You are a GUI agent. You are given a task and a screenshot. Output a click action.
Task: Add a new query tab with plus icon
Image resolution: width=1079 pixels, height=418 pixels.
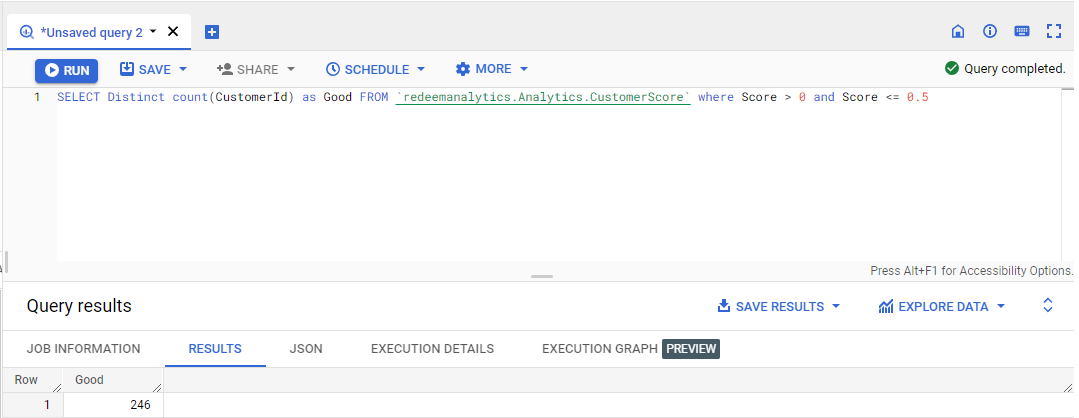212,32
